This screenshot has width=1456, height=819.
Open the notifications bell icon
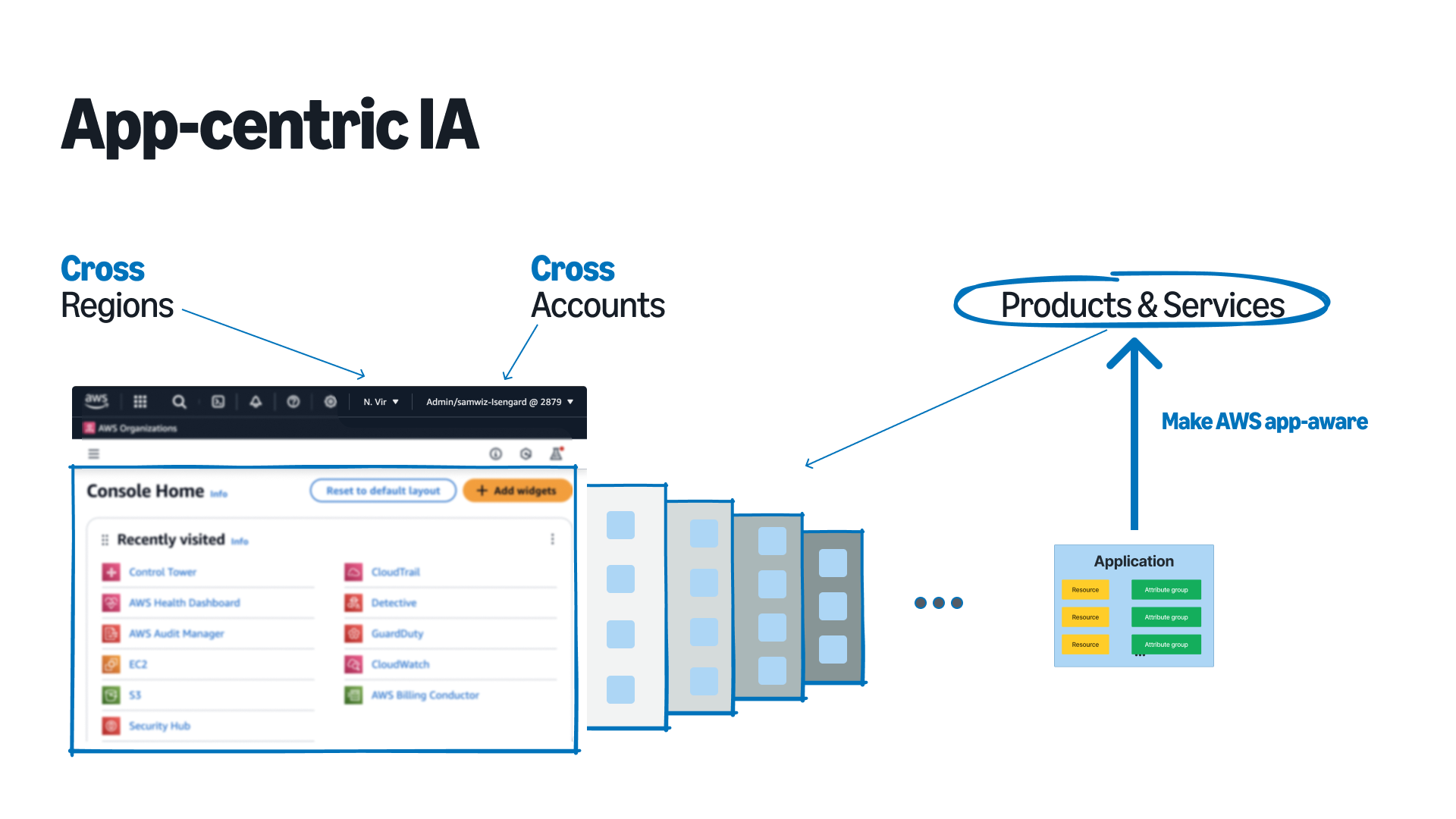tap(256, 401)
